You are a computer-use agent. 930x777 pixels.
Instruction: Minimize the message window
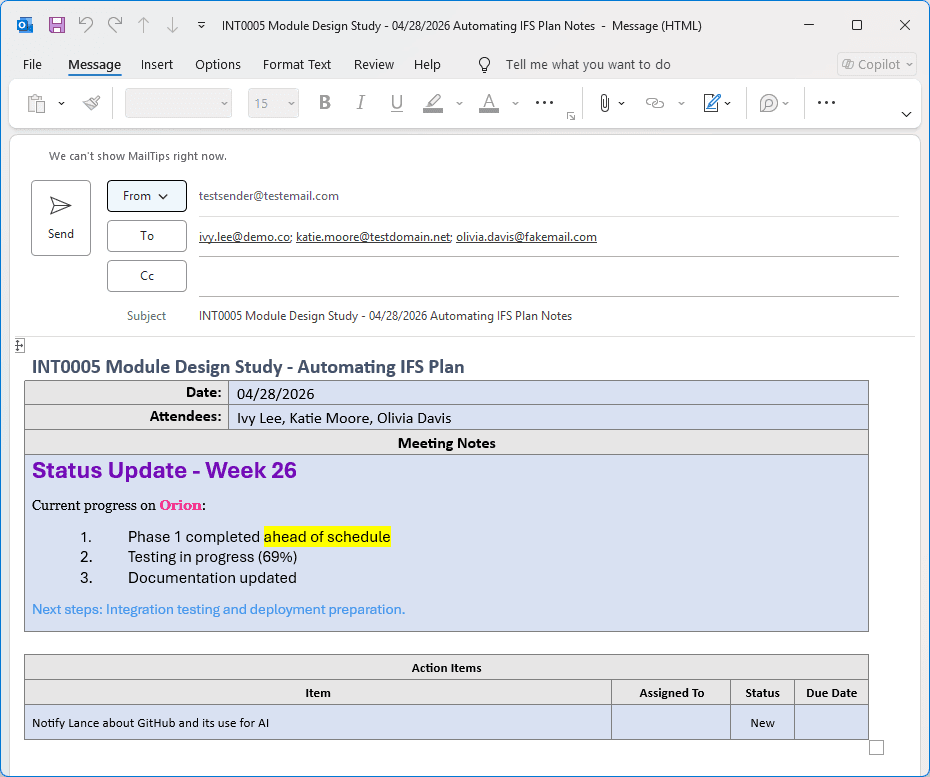809,25
